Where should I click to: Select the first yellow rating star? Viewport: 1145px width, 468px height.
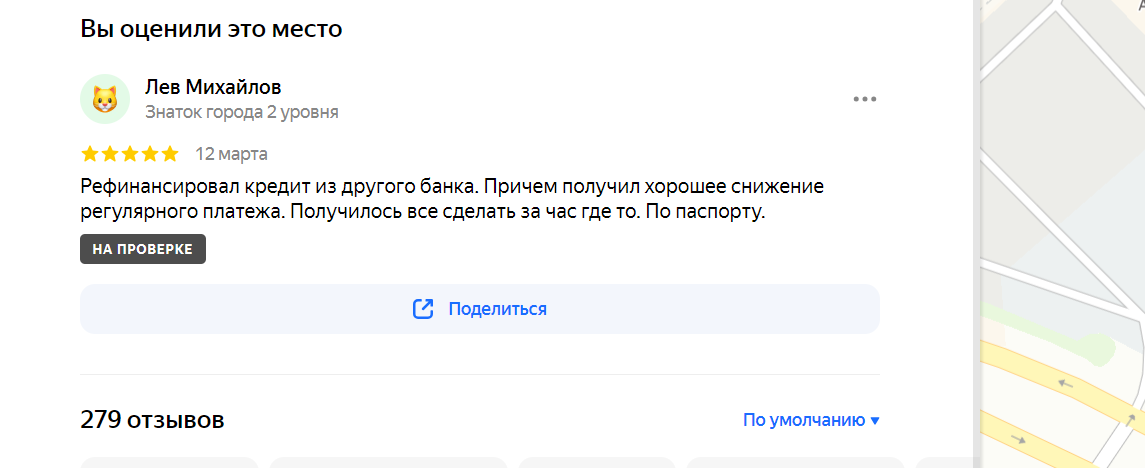coord(89,154)
